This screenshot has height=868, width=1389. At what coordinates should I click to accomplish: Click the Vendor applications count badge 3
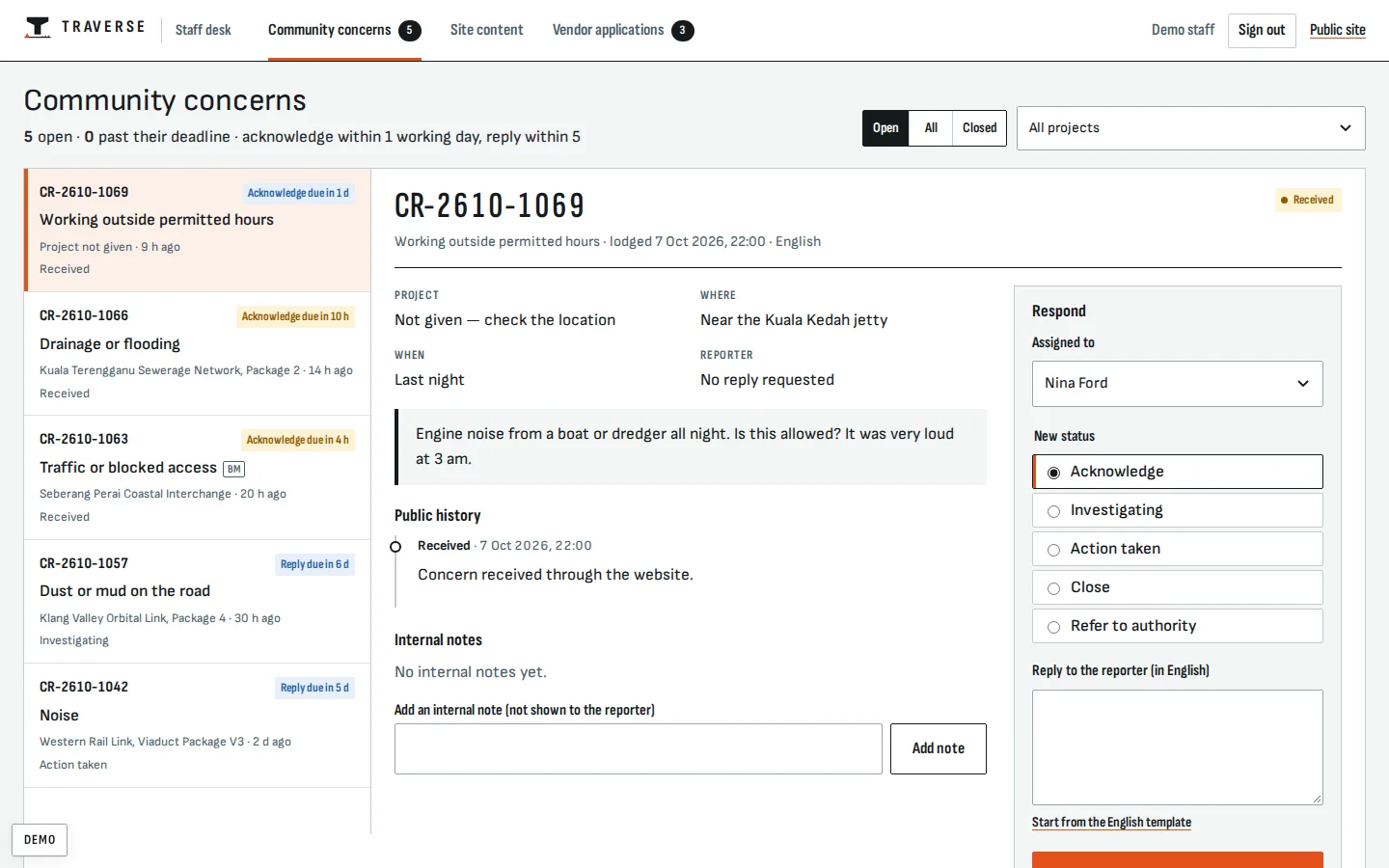[683, 30]
